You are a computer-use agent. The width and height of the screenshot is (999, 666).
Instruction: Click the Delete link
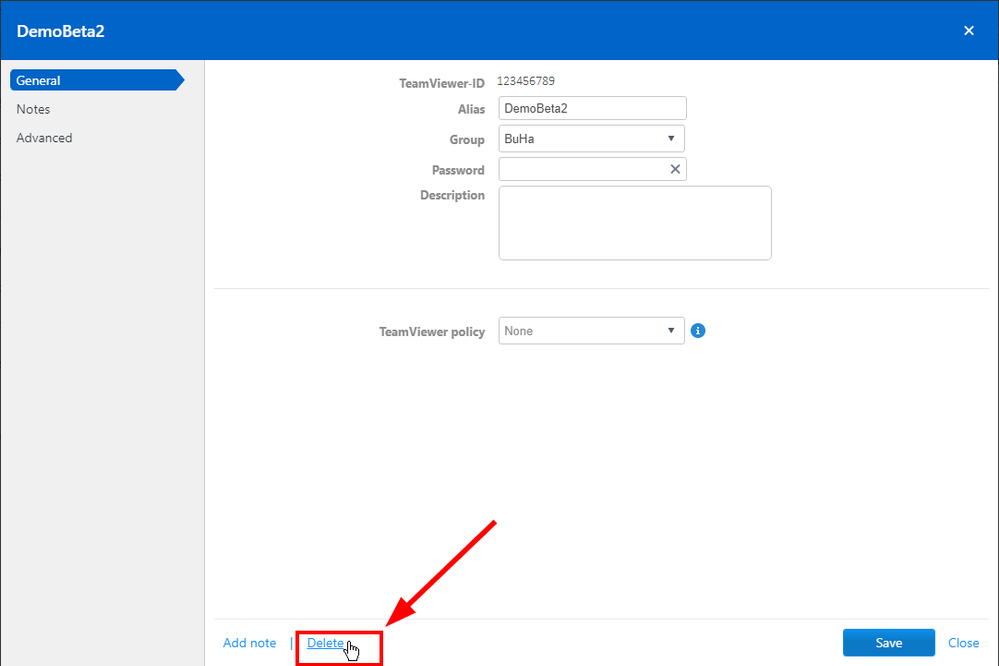coord(326,643)
